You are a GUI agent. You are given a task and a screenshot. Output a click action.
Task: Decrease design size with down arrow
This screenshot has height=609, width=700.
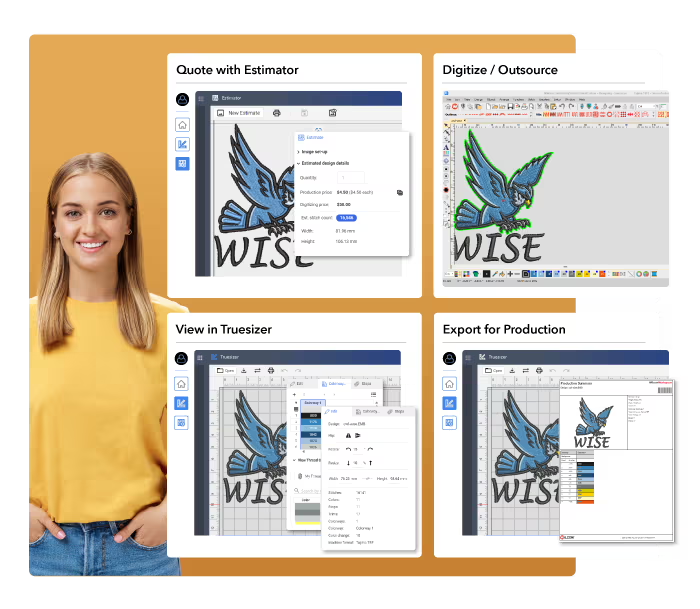pyautogui.click(x=348, y=463)
